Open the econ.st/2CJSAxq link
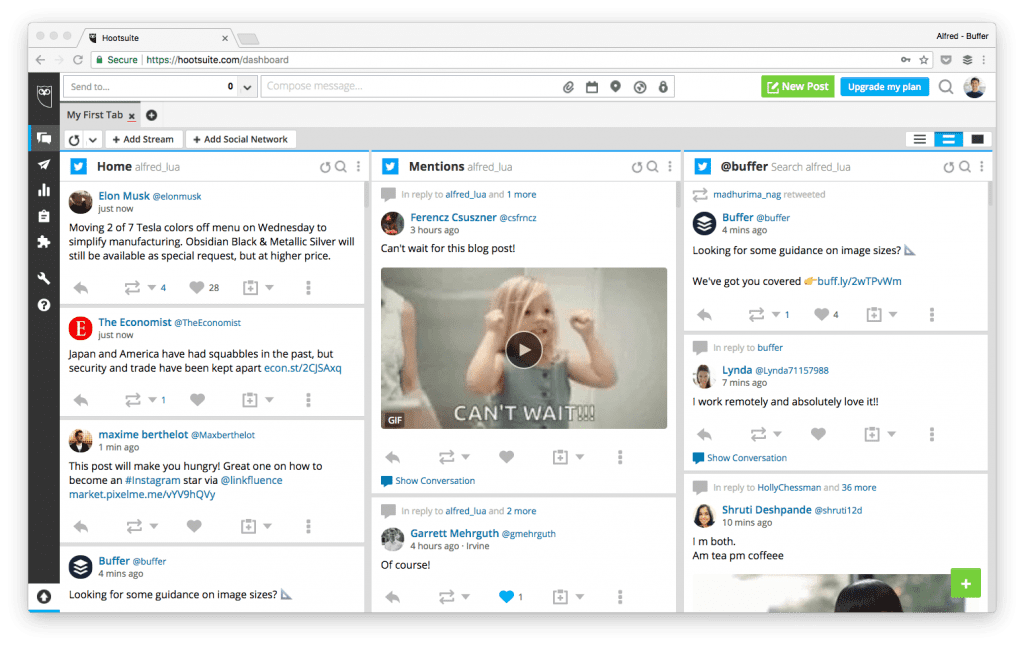1024x646 pixels. (302, 368)
